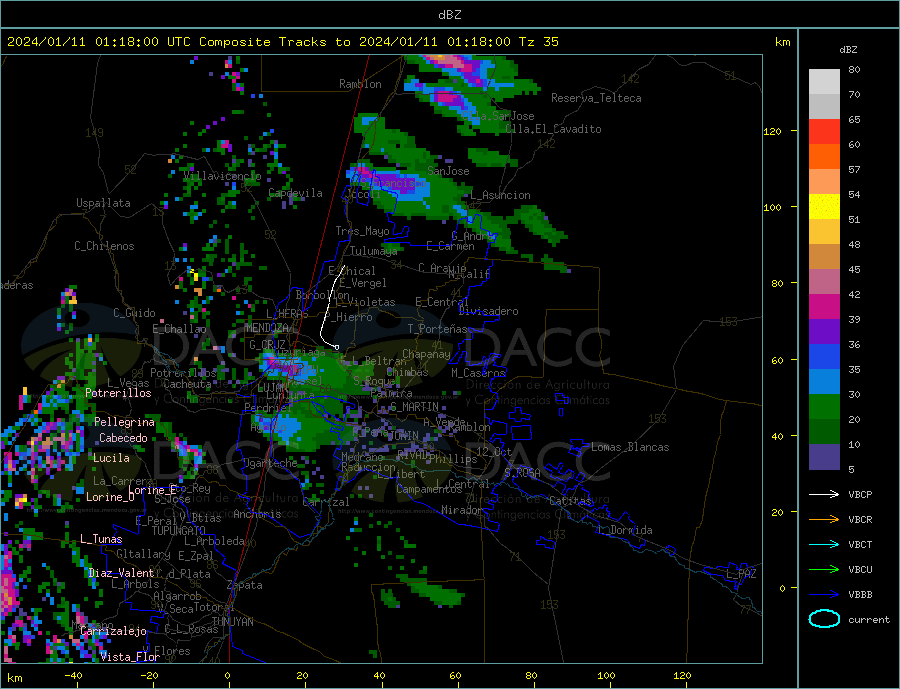Click the green VBCU arrow in legend
The image size is (900, 689).
[x=824, y=570]
